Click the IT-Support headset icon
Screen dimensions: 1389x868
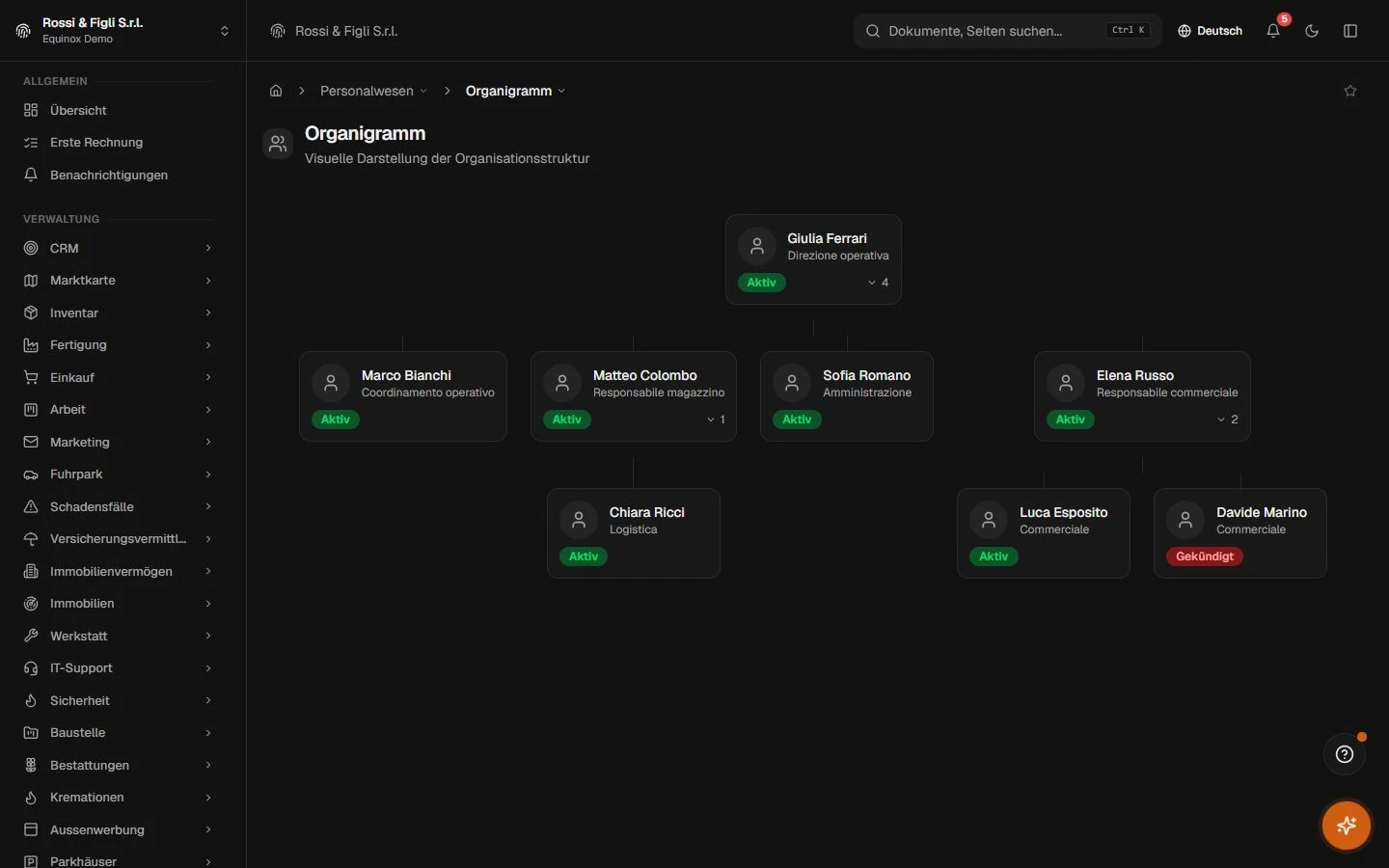(x=31, y=668)
